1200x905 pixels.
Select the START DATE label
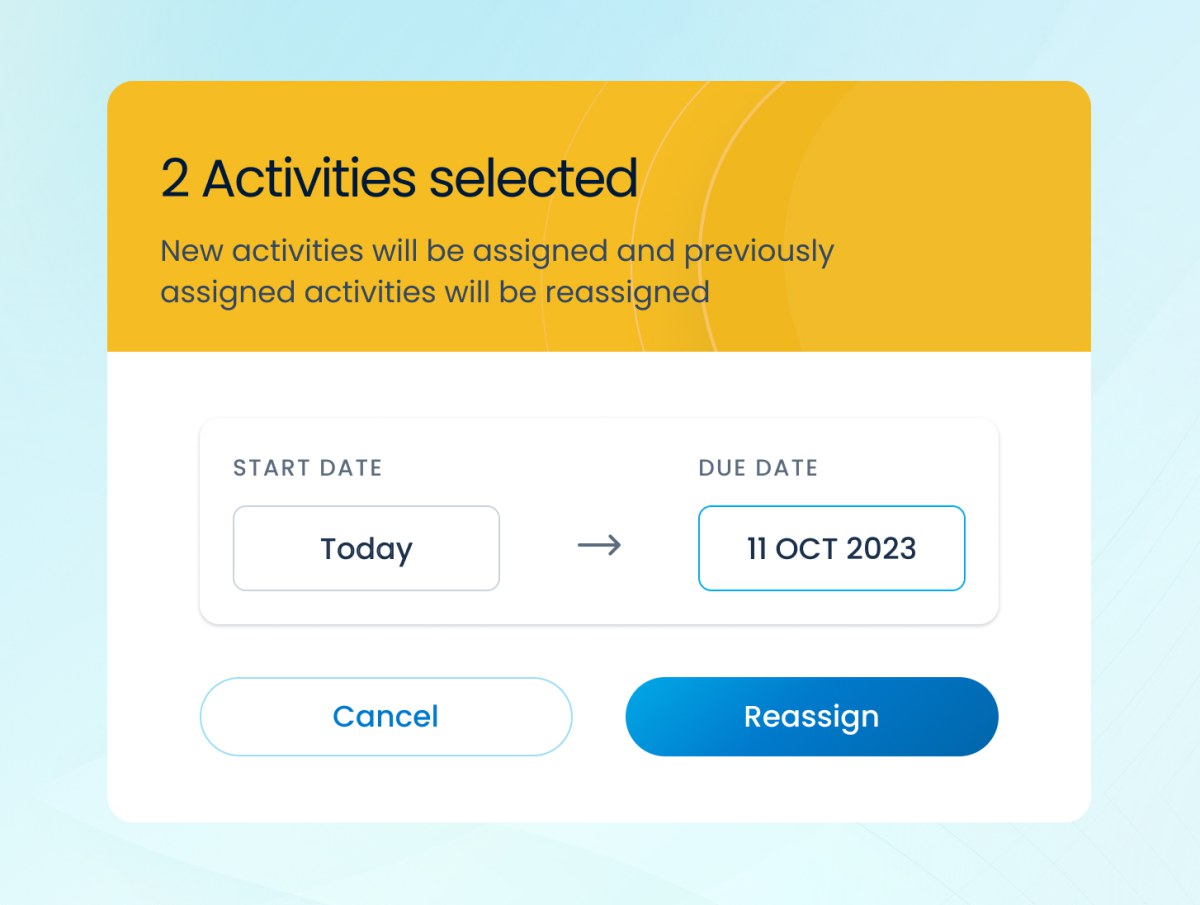[307, 467]
